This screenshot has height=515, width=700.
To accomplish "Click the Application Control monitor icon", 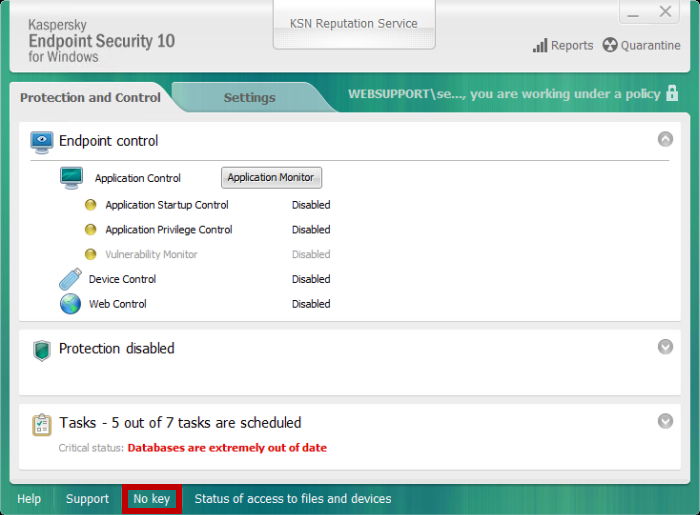I will 71,178.
